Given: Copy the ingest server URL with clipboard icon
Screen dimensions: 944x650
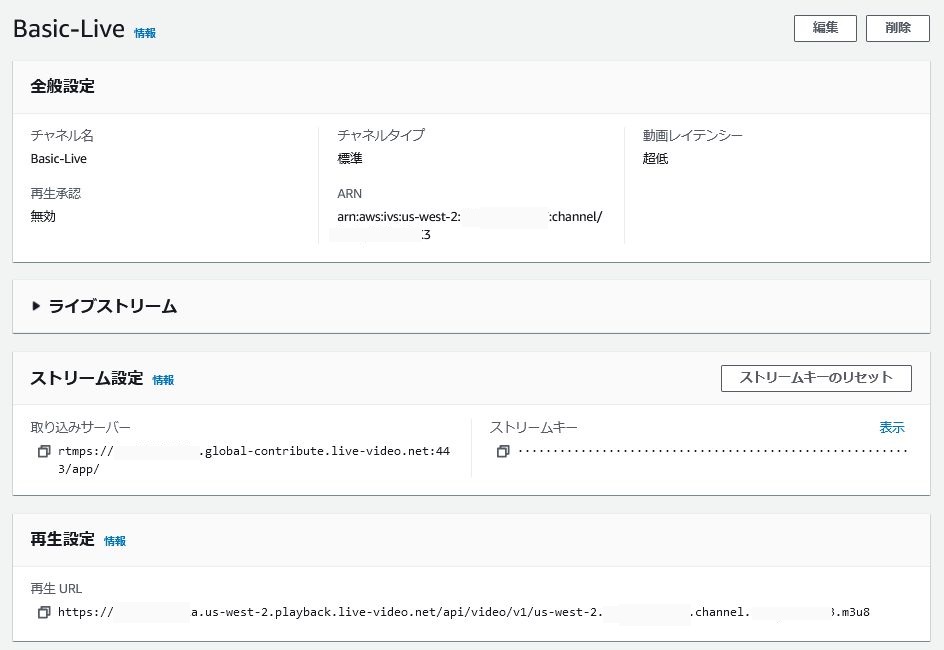Looking at the screenshot, I should pos(42,451).
